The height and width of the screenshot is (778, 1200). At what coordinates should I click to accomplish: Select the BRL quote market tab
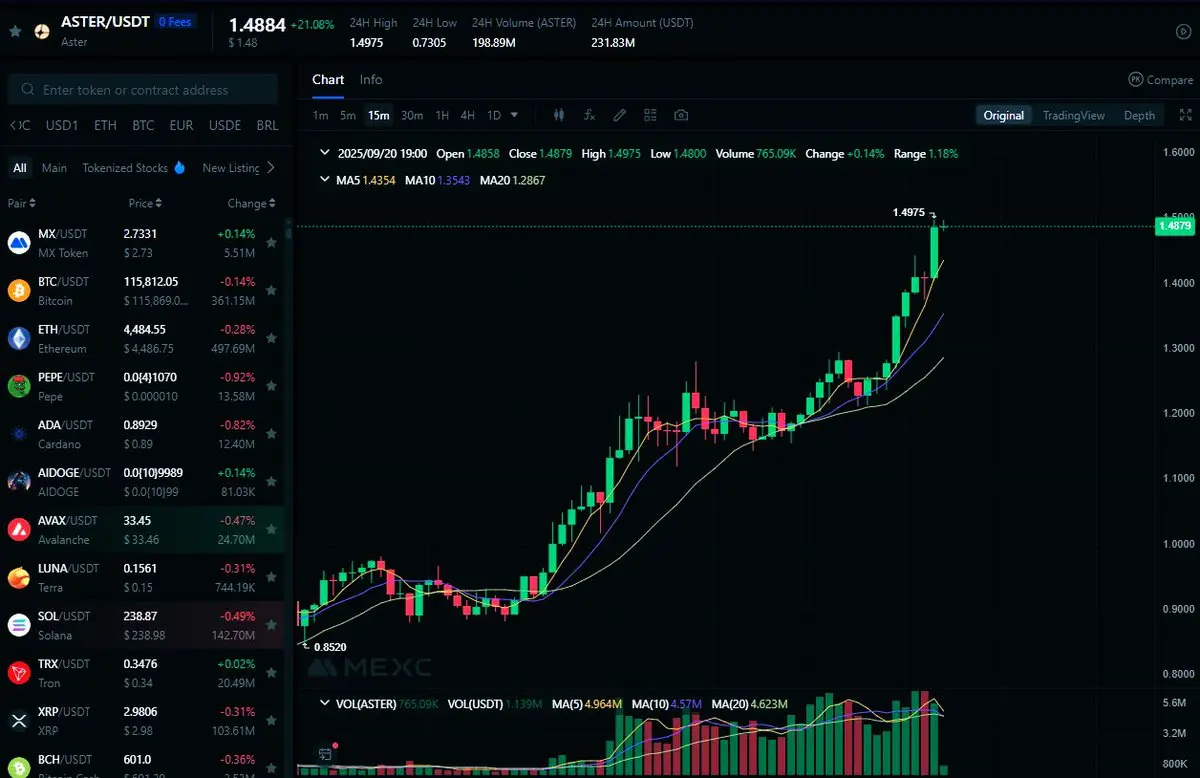[267, 126]
